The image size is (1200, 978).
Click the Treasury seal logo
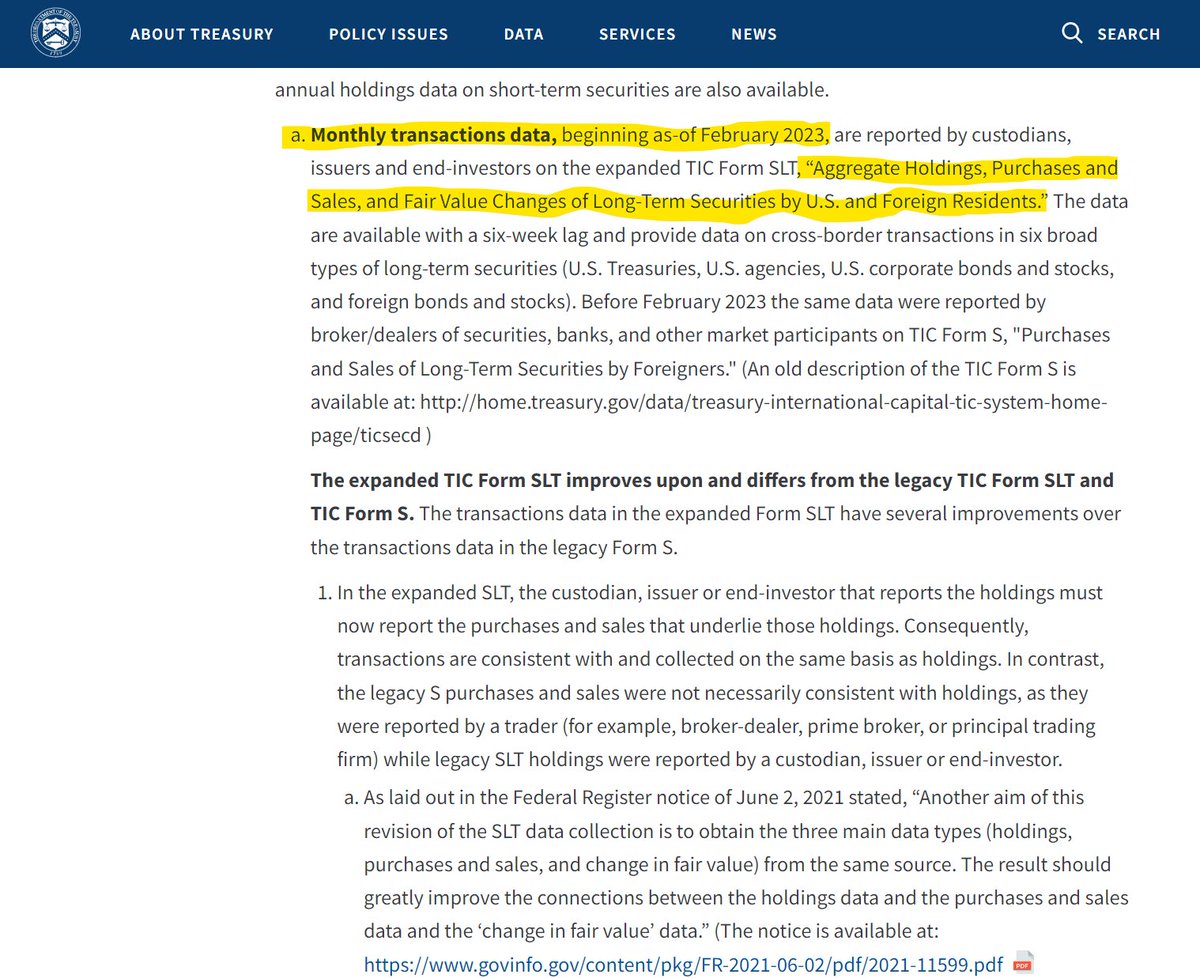coord(56,33)
